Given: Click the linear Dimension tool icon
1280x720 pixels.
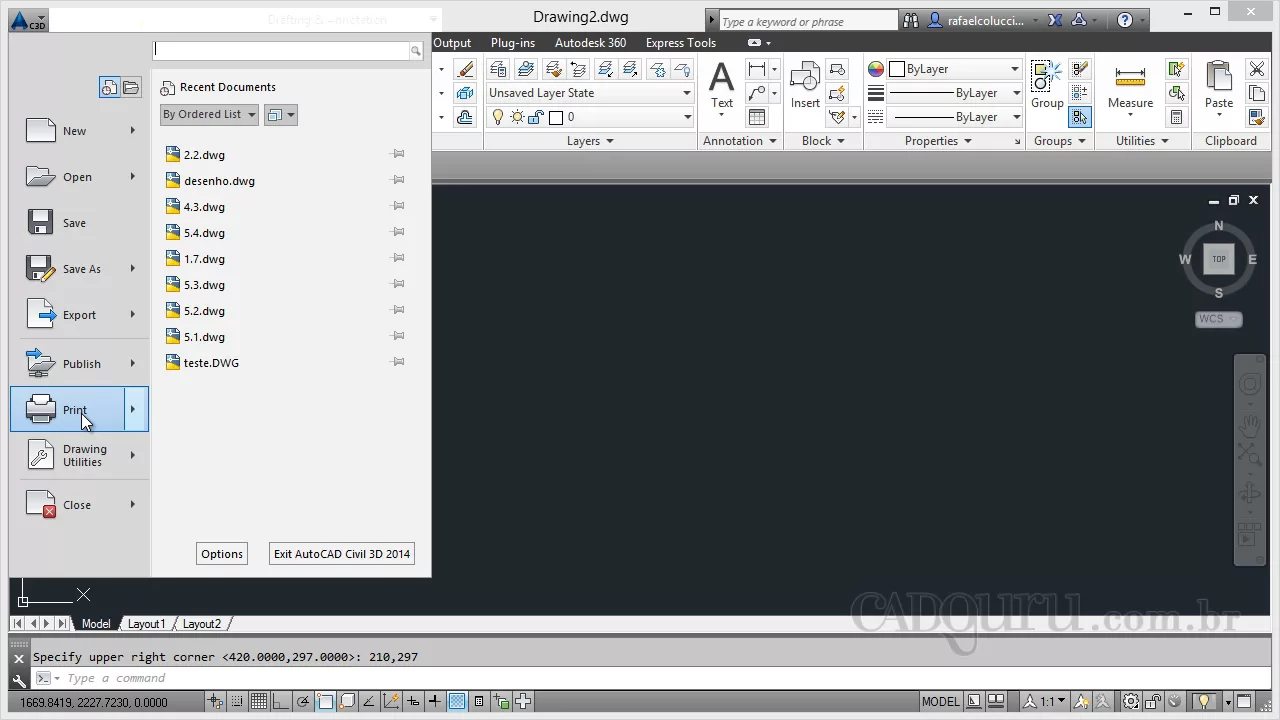Looking at the screenshot, I should coord(757,69).
